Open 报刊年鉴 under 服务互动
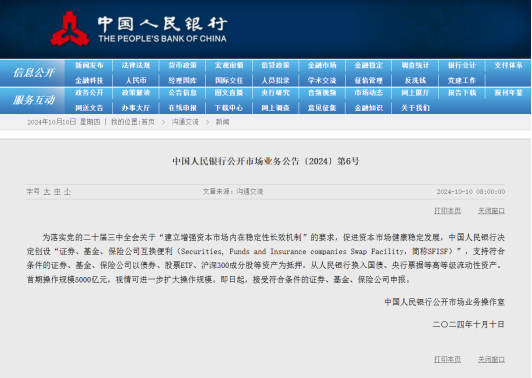The height and width of the screenshot is (378, 532). pos(508,93)
